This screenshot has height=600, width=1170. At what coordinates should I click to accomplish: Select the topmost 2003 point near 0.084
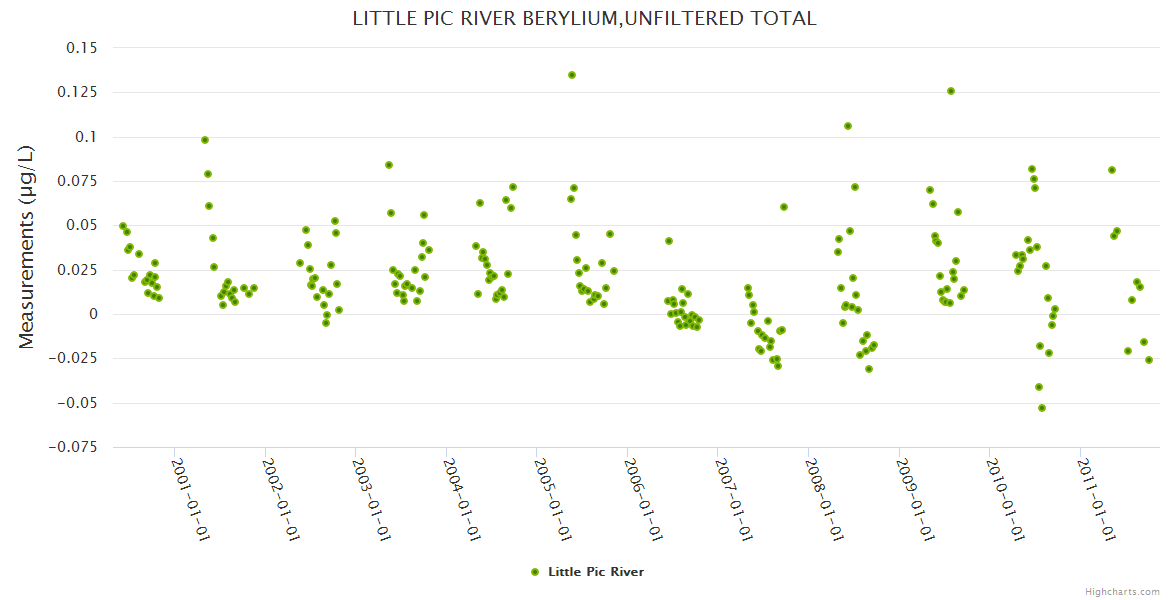(x=389, y=165)
